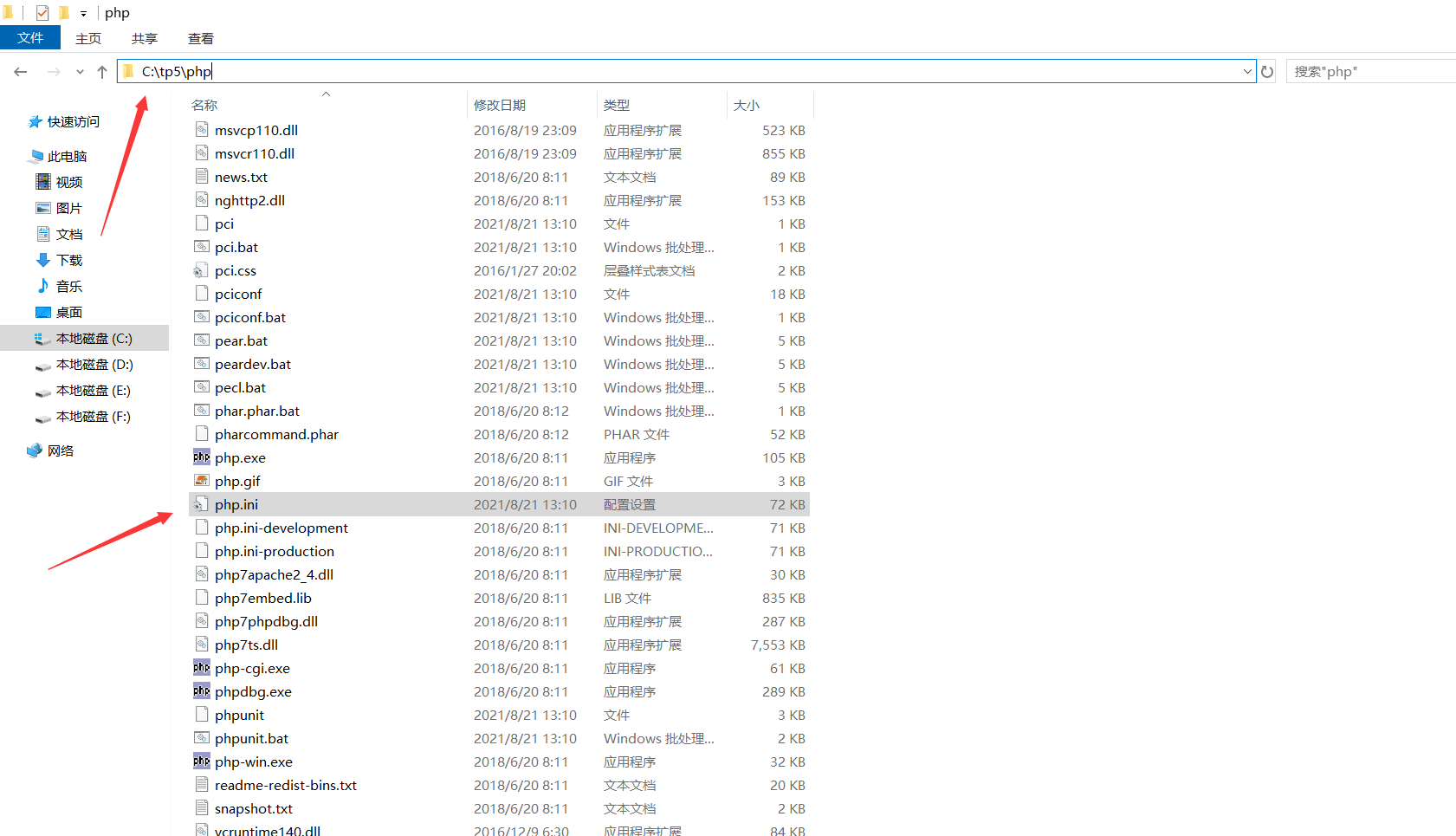Select 本地磁盘 (E:) in sidebar
The height and width of the screenshot is (836, 1456).
click(x=83, y=390)
